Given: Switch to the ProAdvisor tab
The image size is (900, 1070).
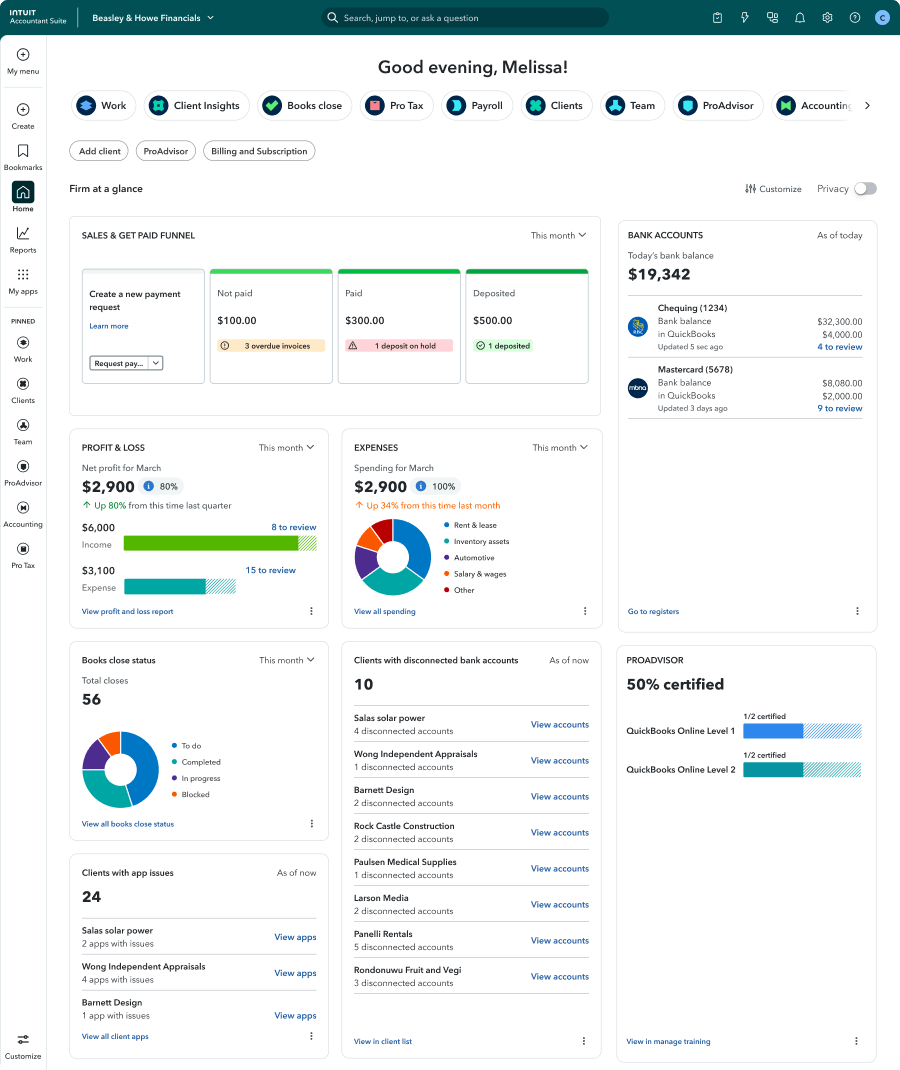Looking at the screenshot, I should pyautogui.click(x=164, y=151).
